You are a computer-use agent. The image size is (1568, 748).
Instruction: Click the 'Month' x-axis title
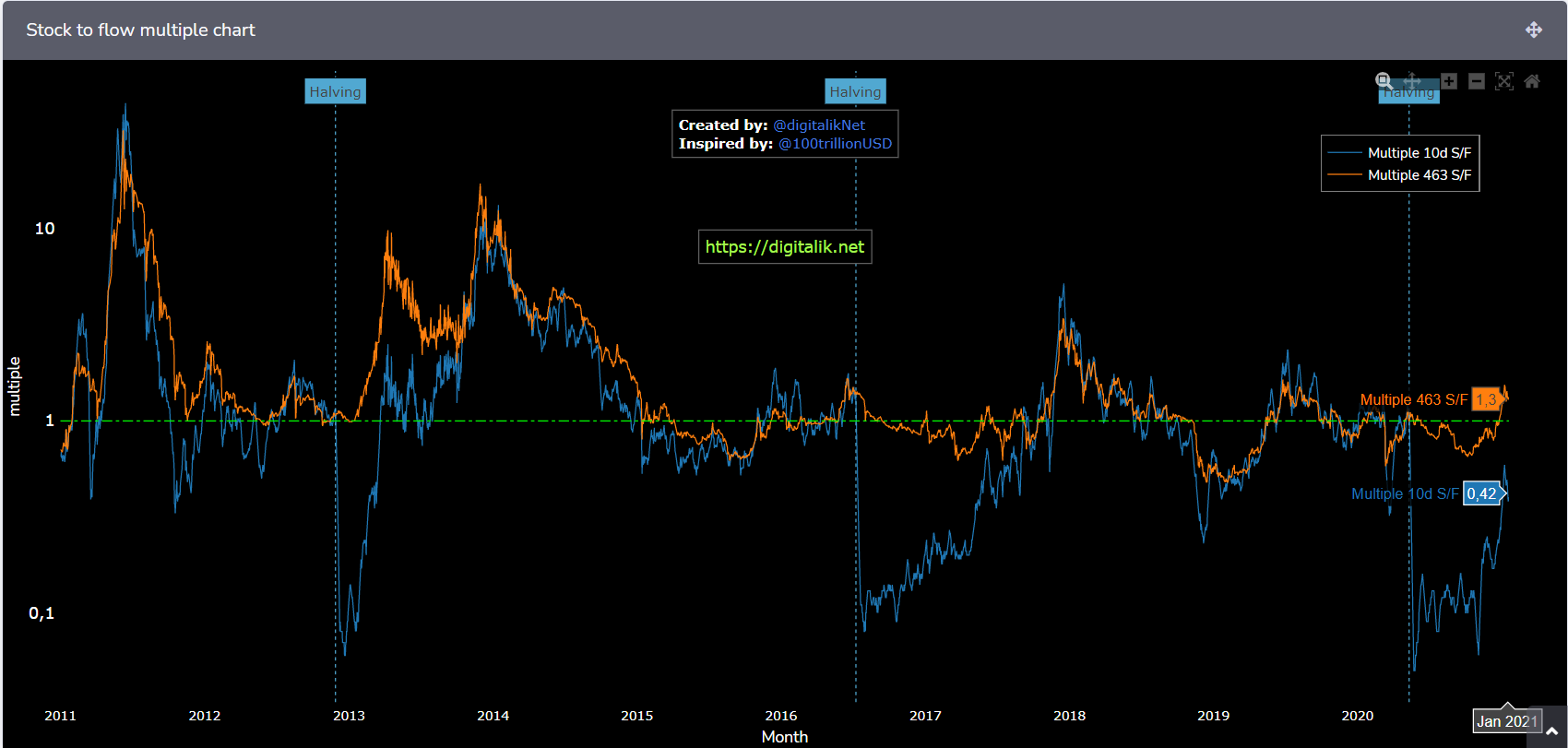tap(785, 737)
